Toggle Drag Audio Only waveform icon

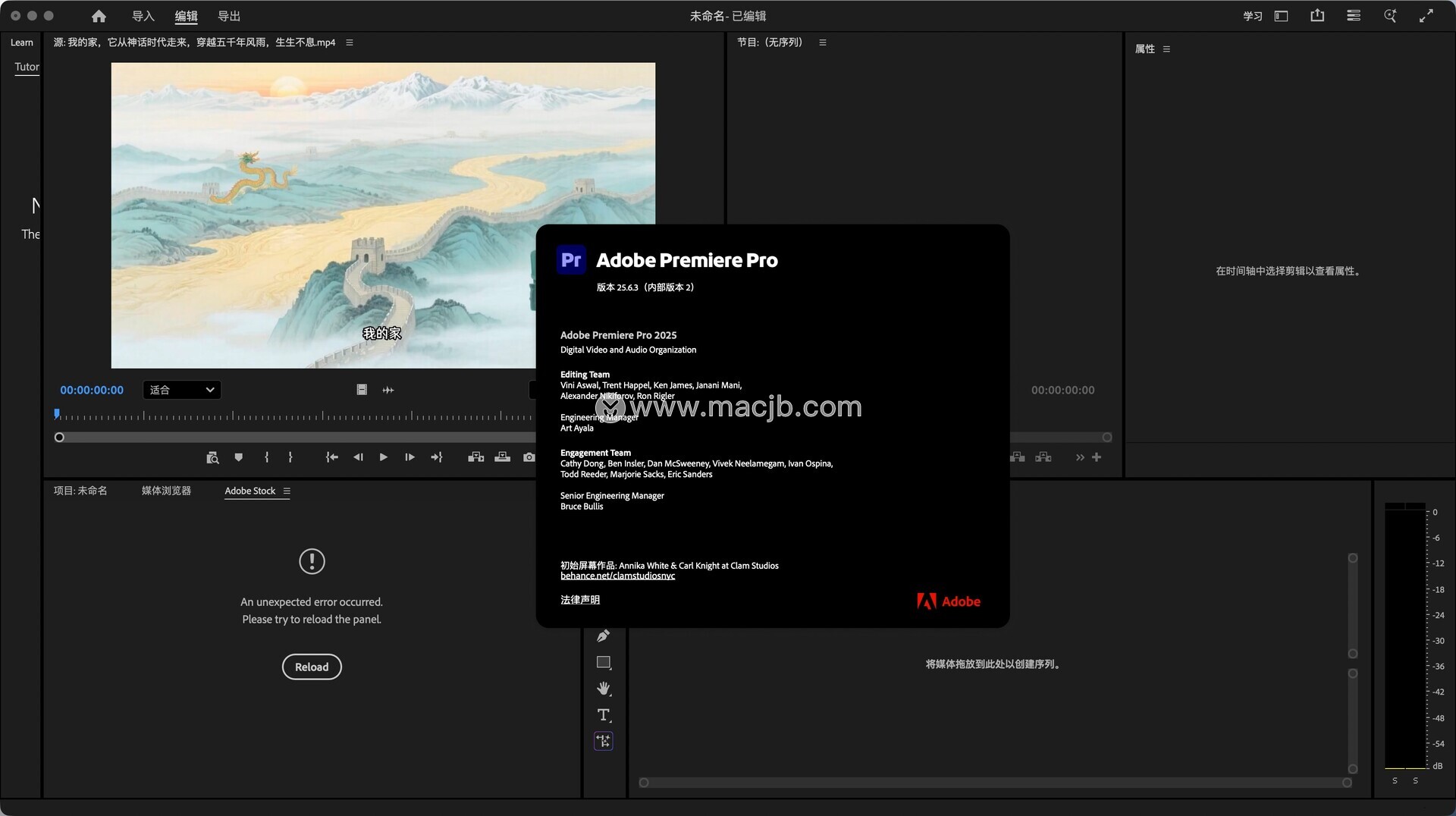388,390
